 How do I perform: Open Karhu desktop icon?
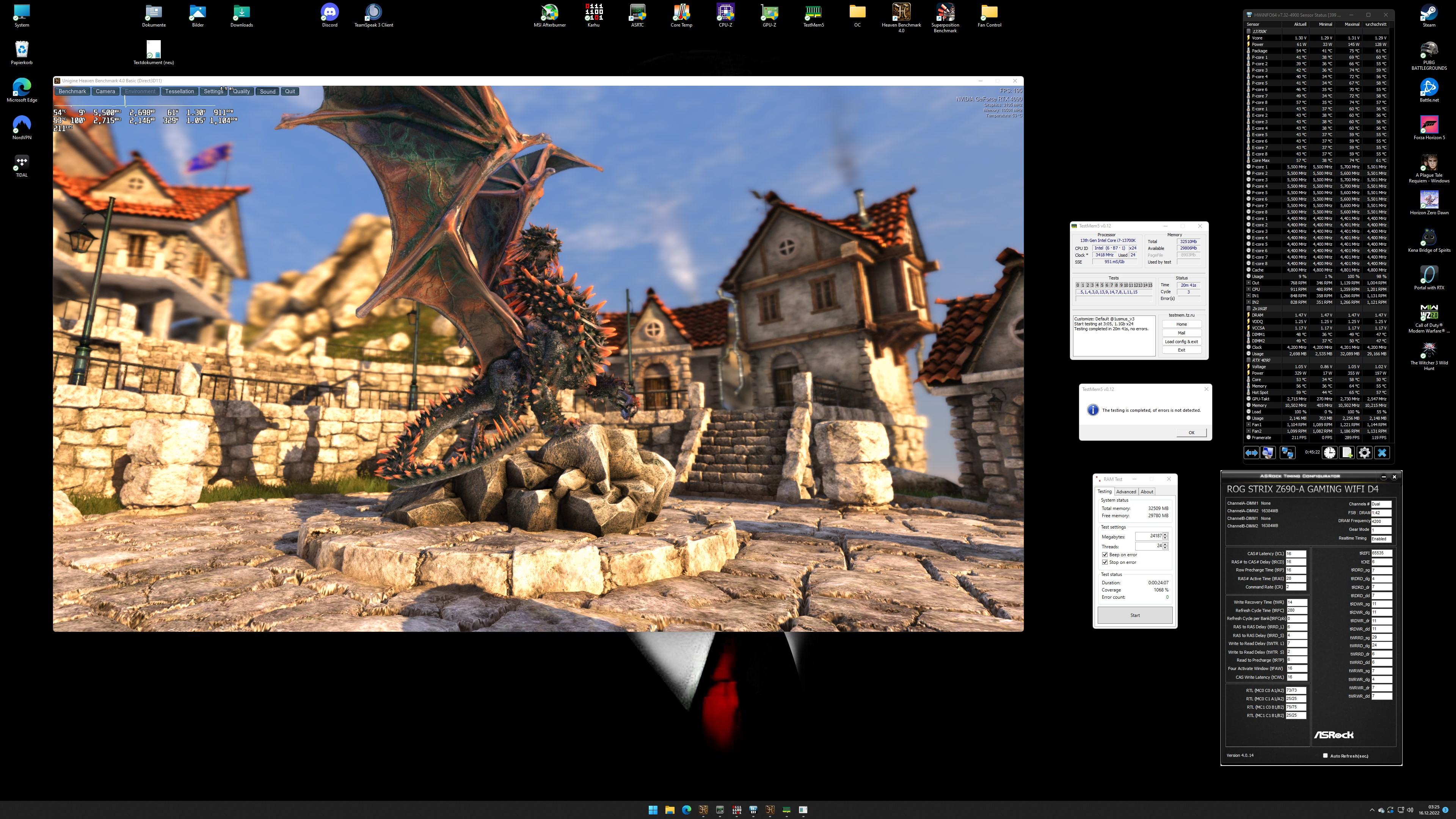(593, 16)
